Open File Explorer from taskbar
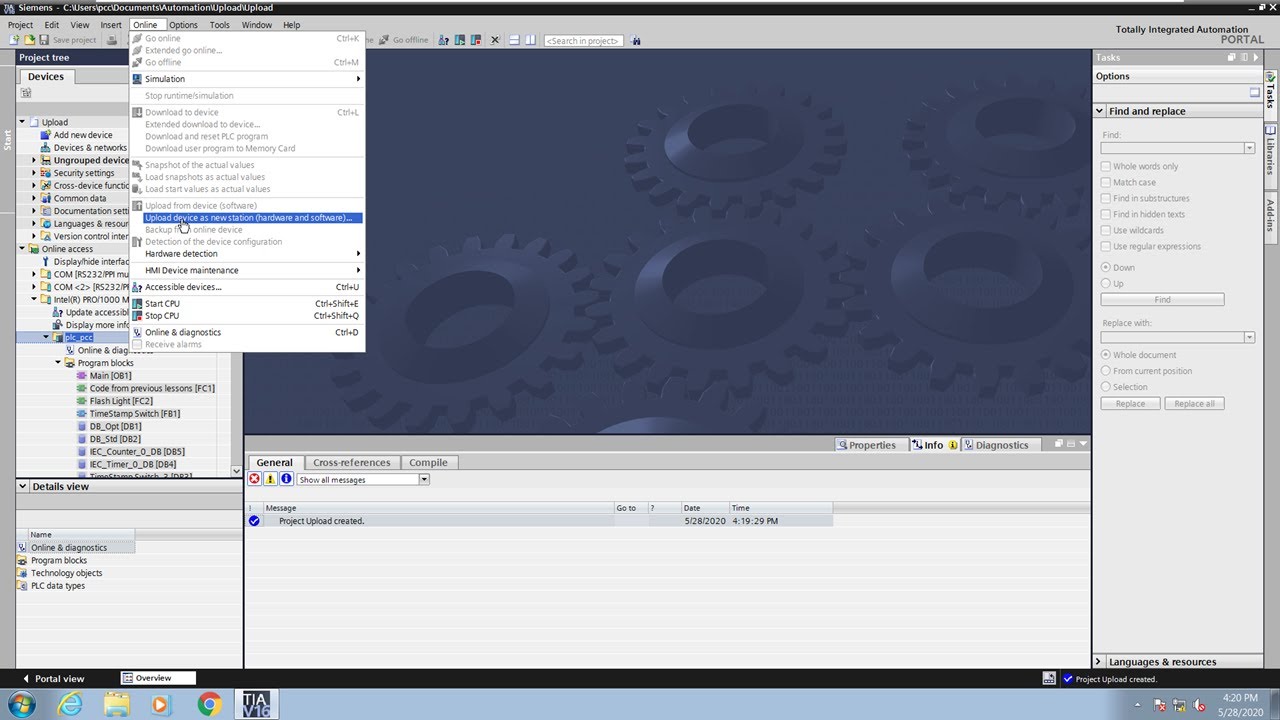The width and height of the screenshot is (1280, 720). click(x=116, y=704)
